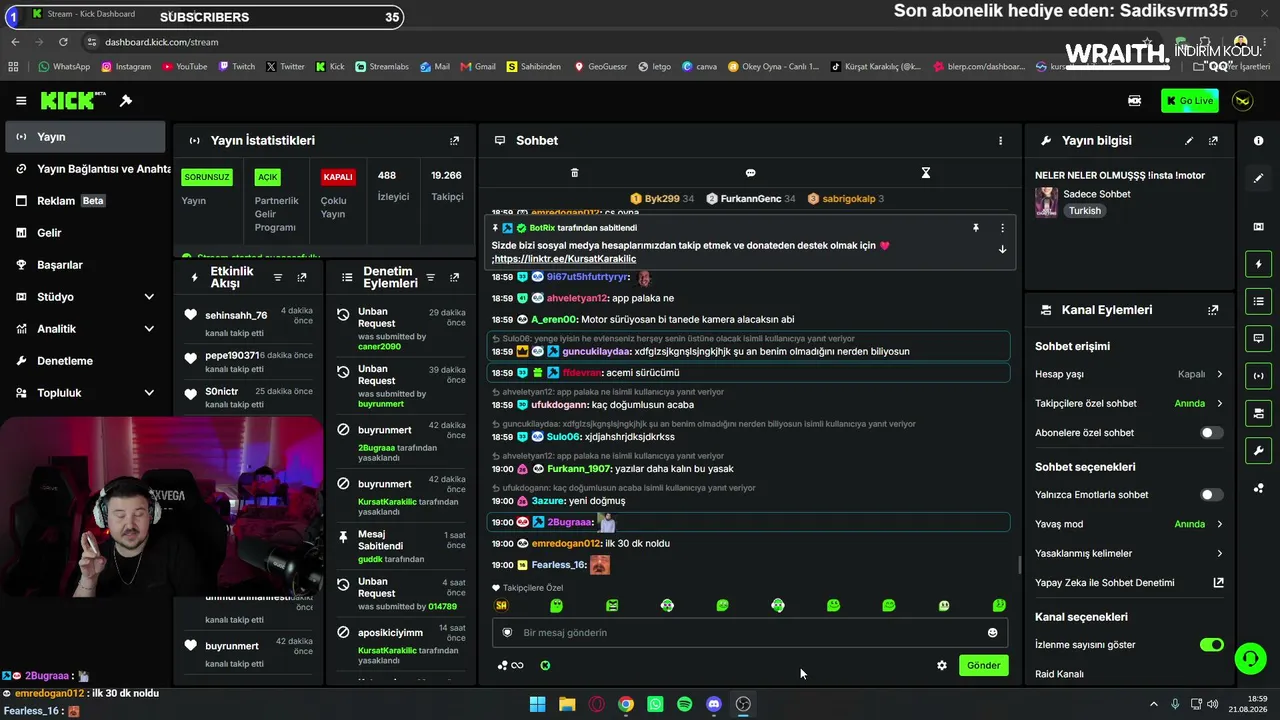The width and height of the screenshot is (1280, 720).
Task: Click the list icon in right sidebar
Action: tap(1258, 301)
